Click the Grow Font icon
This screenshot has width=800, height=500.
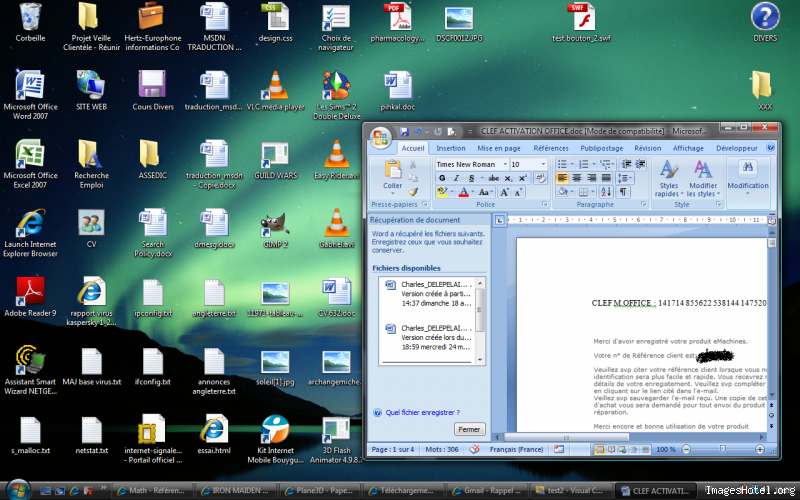[x=504, y=192]
